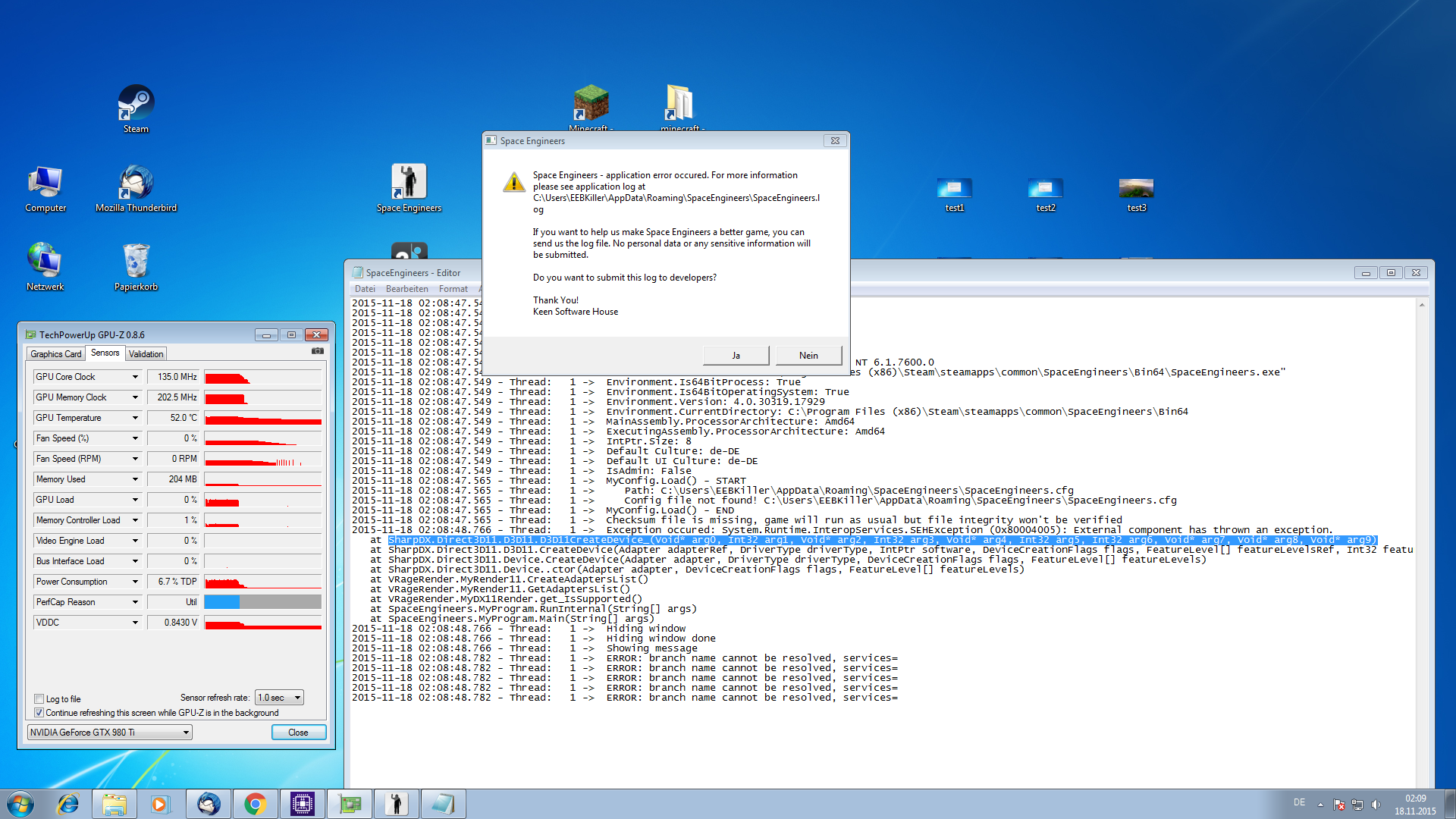Screen dimensions: 1456x819
Task: Open the Netzwerk desktop icon
Action: (x=45, y=267)
